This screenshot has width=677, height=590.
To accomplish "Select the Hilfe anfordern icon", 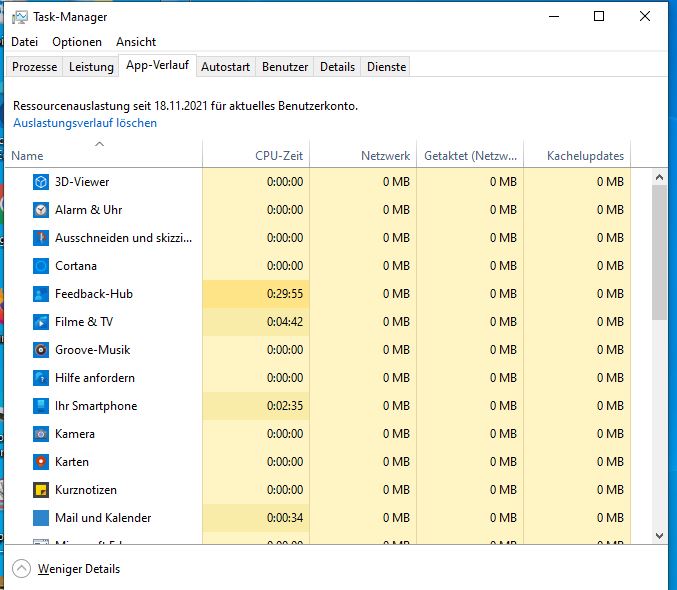I will [x=41, y=378].
